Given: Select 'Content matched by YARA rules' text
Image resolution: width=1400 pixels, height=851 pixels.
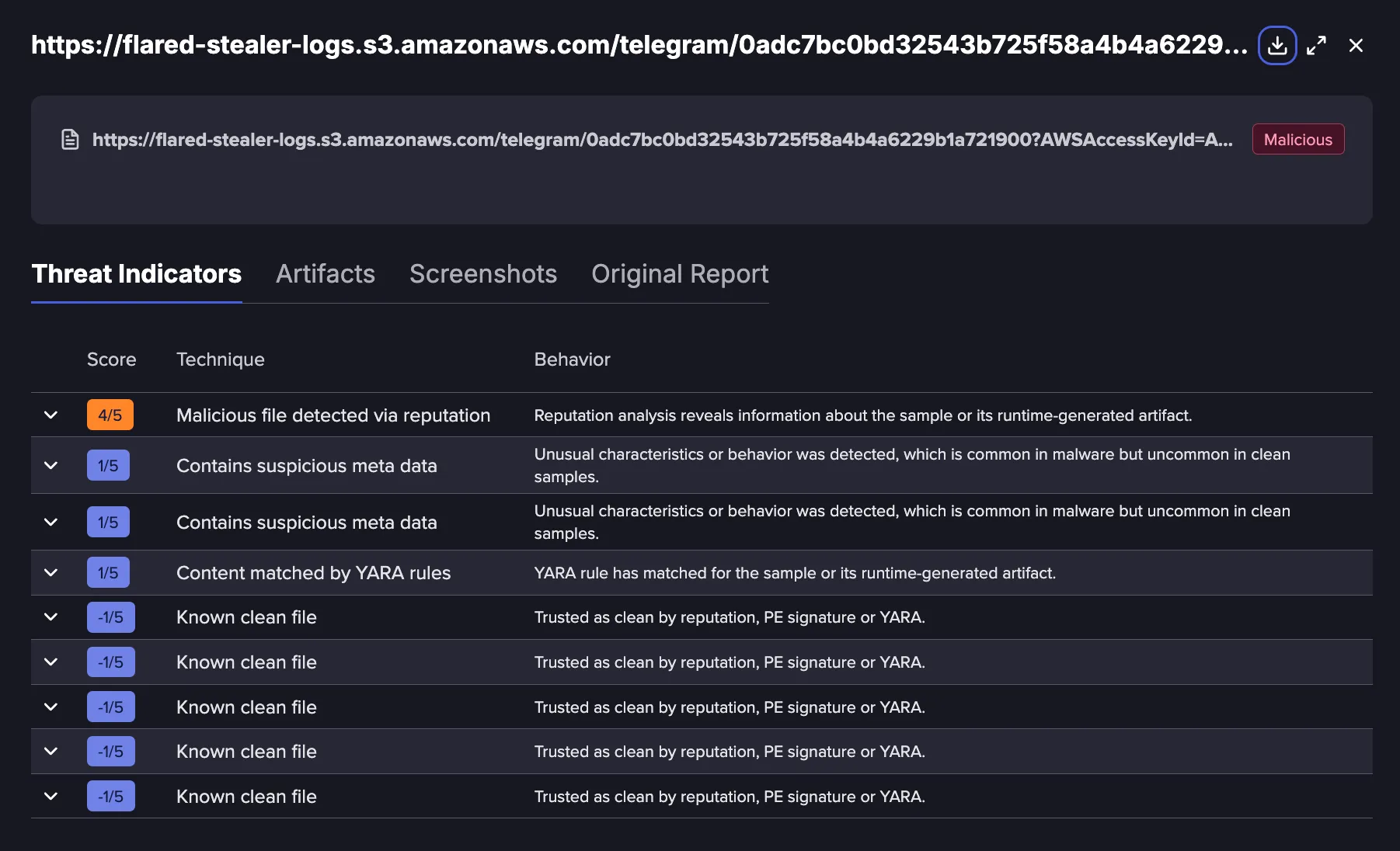Looking at the screenshot, I should coord(313,573).
